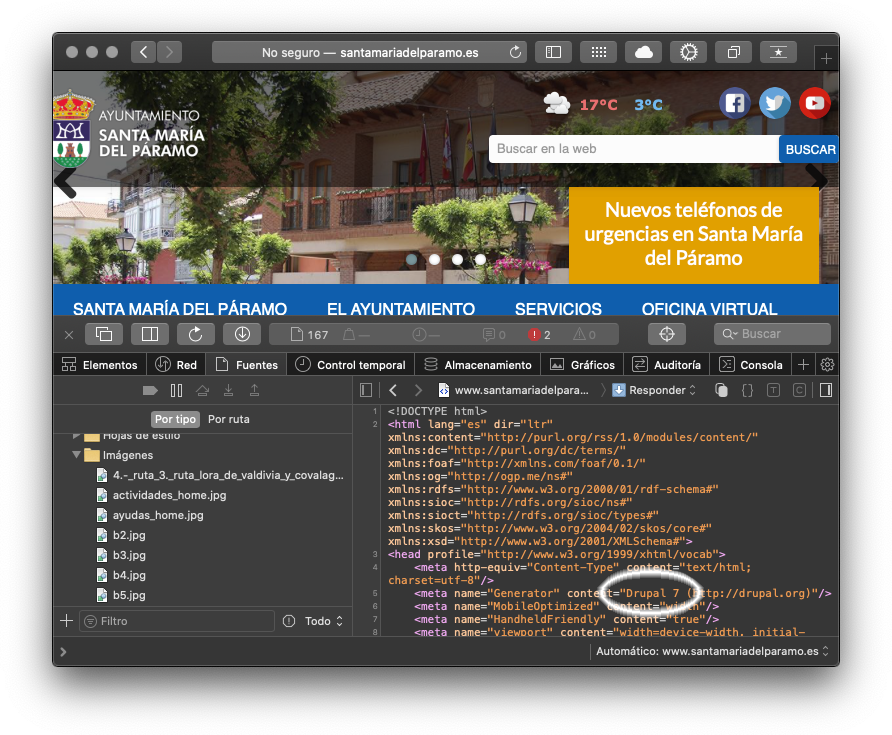This screenshot has height=735, width=892.
Task: Go back in the source navigation
Action: (x=393, y=390)
